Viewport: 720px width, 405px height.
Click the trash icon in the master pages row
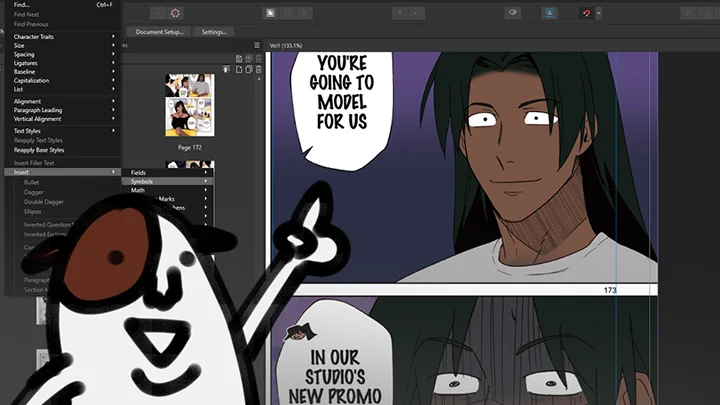coord(259,58)
